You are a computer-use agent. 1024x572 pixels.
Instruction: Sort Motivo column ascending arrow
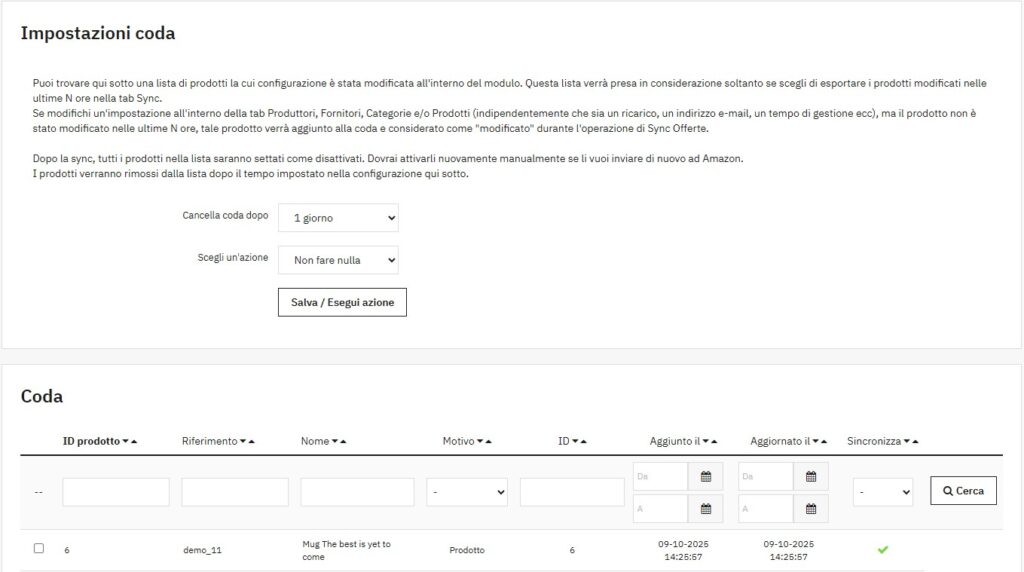(x=488, y=441)
